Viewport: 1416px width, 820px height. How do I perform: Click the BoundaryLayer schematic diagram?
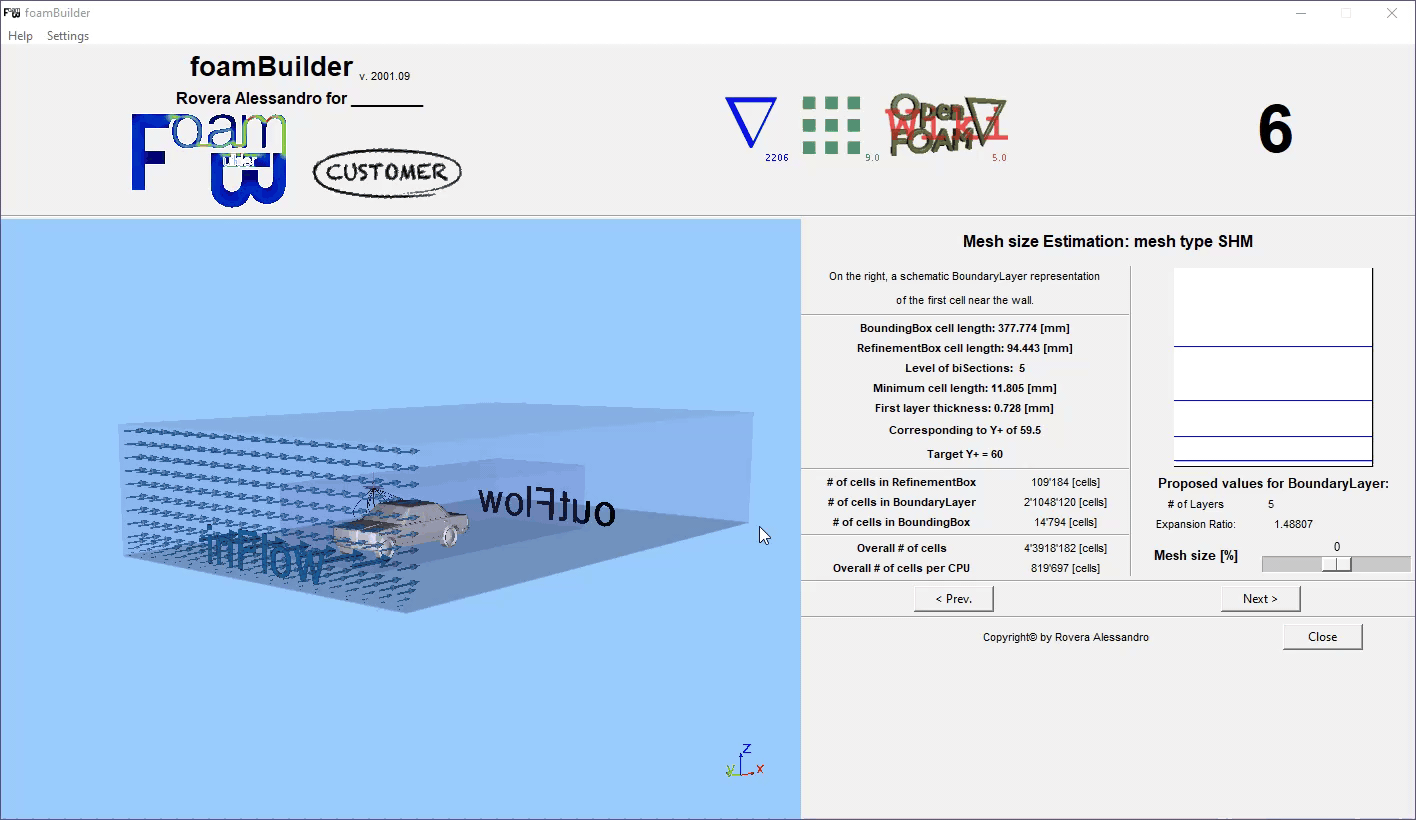(x=1273, y=367)
